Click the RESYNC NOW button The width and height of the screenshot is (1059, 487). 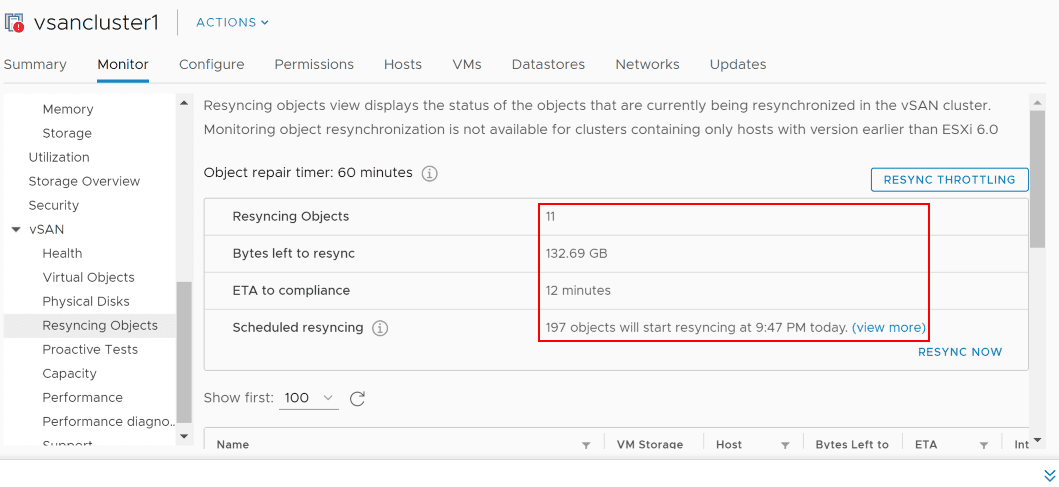click(x=959, y=352)
